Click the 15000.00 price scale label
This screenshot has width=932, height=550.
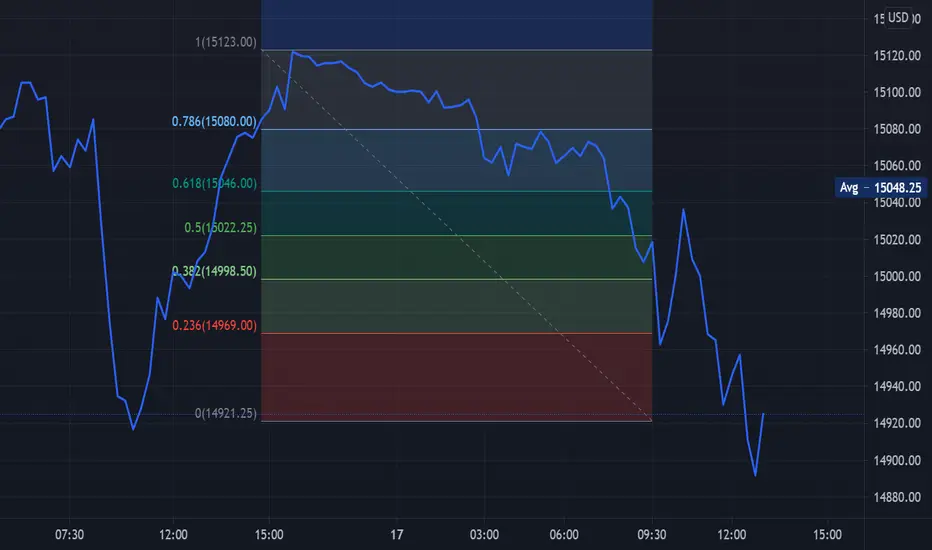897,276
